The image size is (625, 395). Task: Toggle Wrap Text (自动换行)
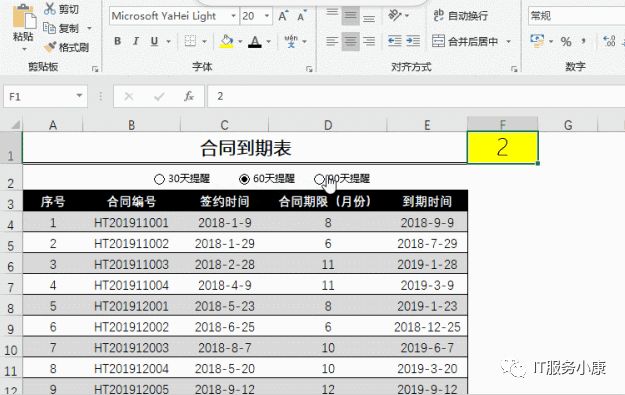(x=460, y=16)
